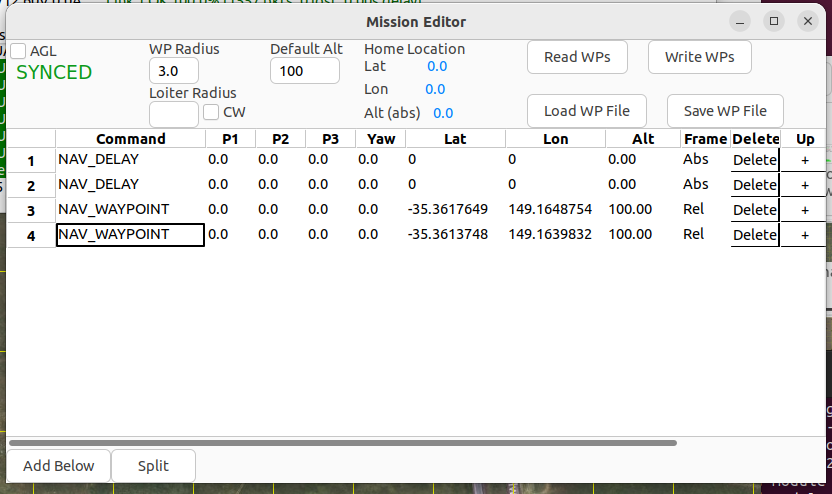The height and width of the screenshot is (494, 832).
Task: Click the Split button
Action: coord(153,466)
